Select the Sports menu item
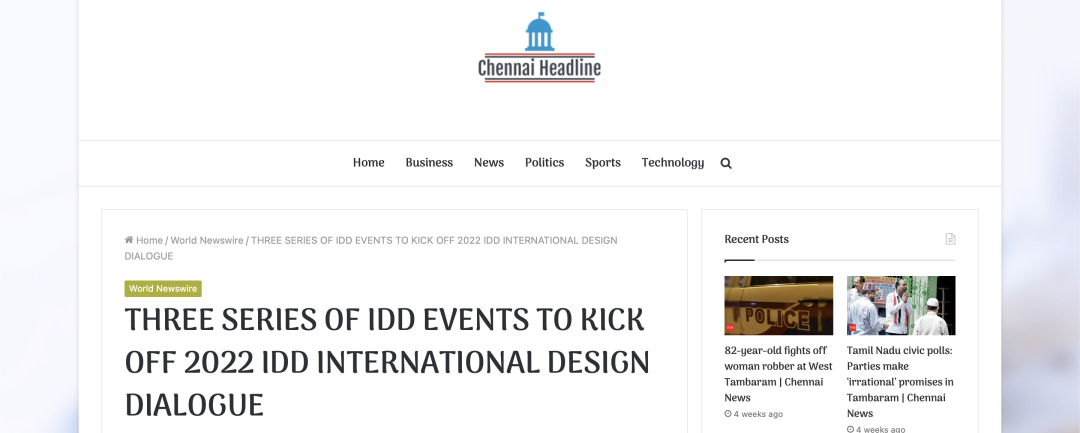This screenshot has width=1080, height=433. click(x=603, y=163)
